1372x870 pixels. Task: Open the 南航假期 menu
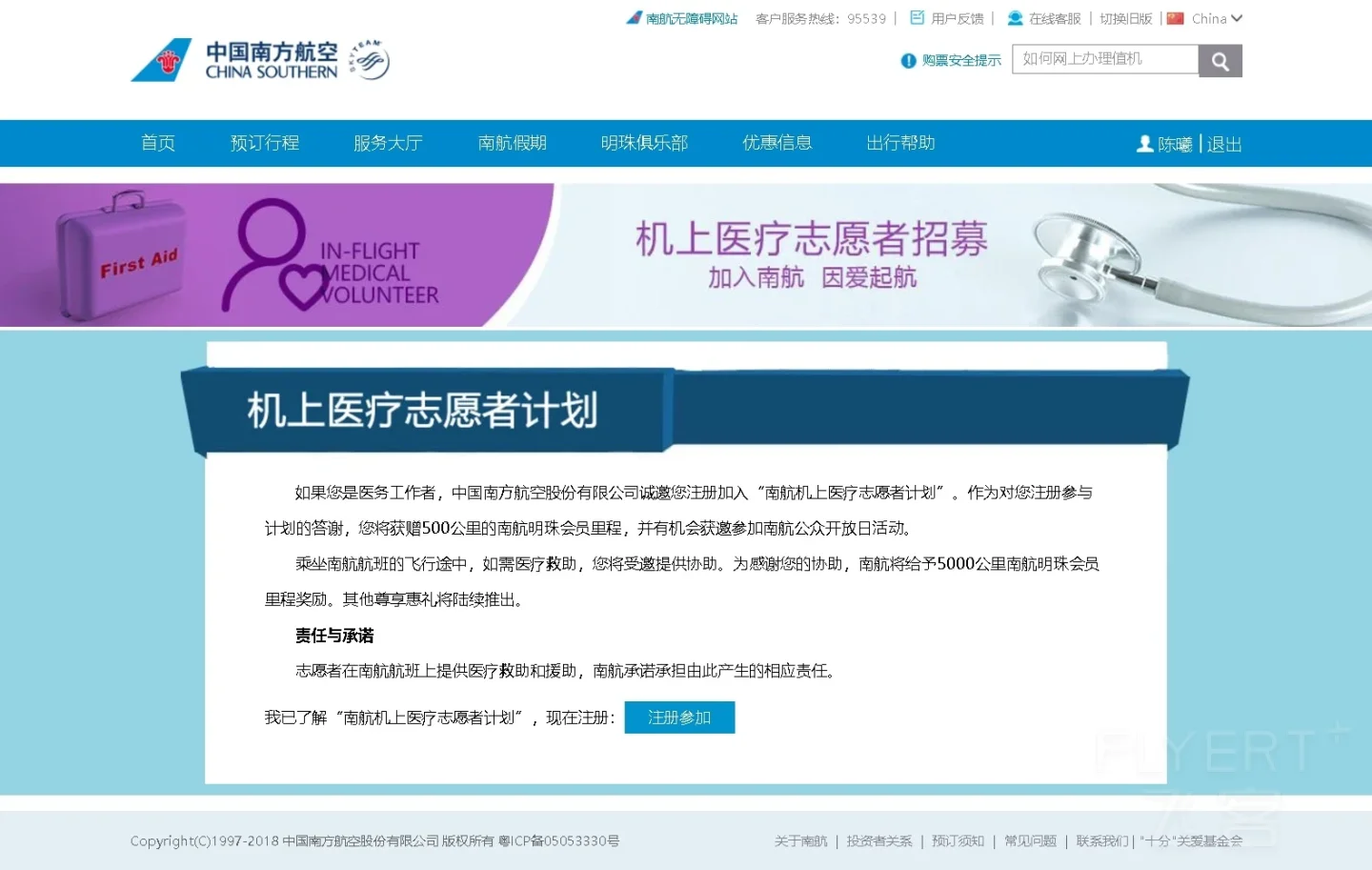pos(513,143)
